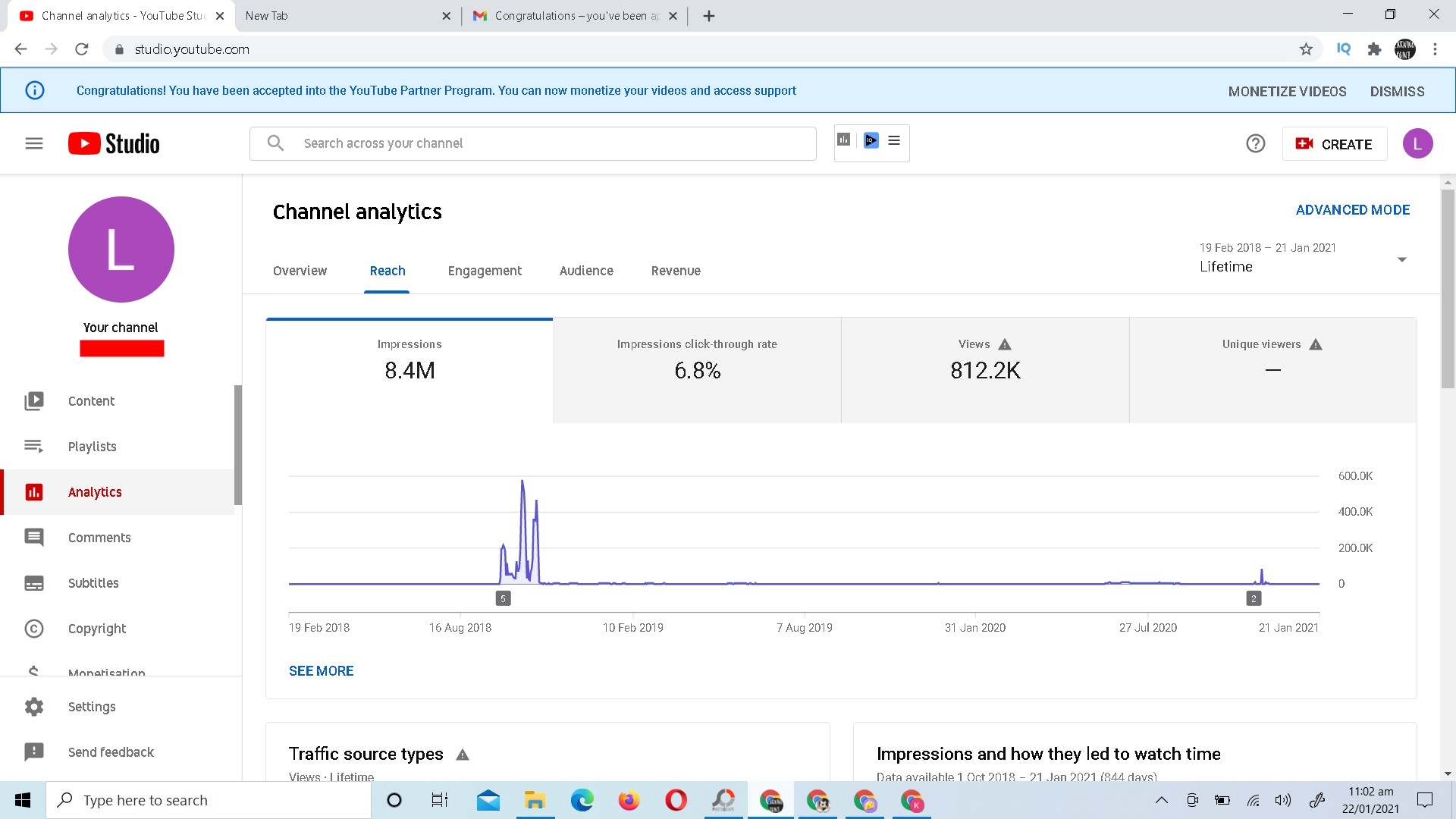Click the warning triangle beside Traffic source types

(463, 755)
